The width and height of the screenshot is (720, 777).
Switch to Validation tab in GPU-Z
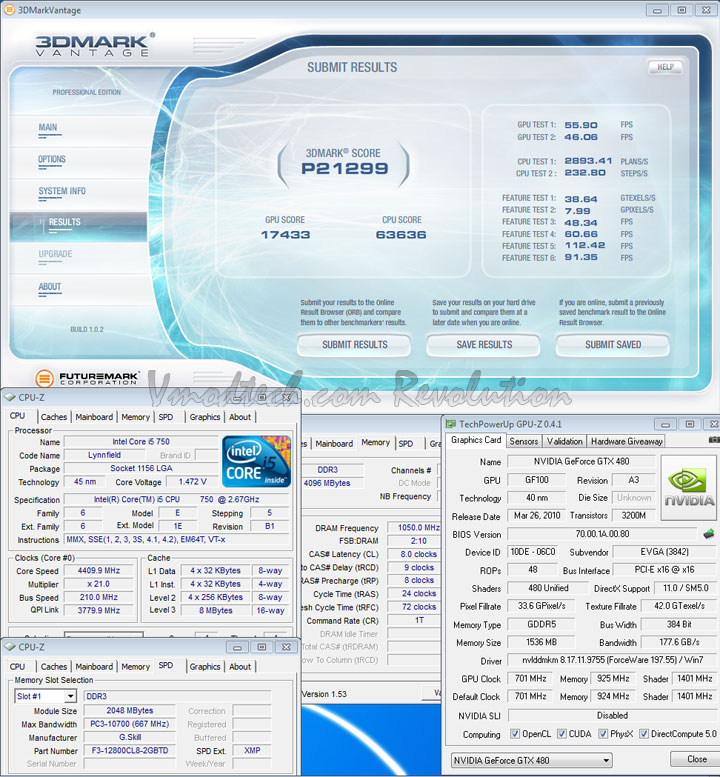pos(564,441)
